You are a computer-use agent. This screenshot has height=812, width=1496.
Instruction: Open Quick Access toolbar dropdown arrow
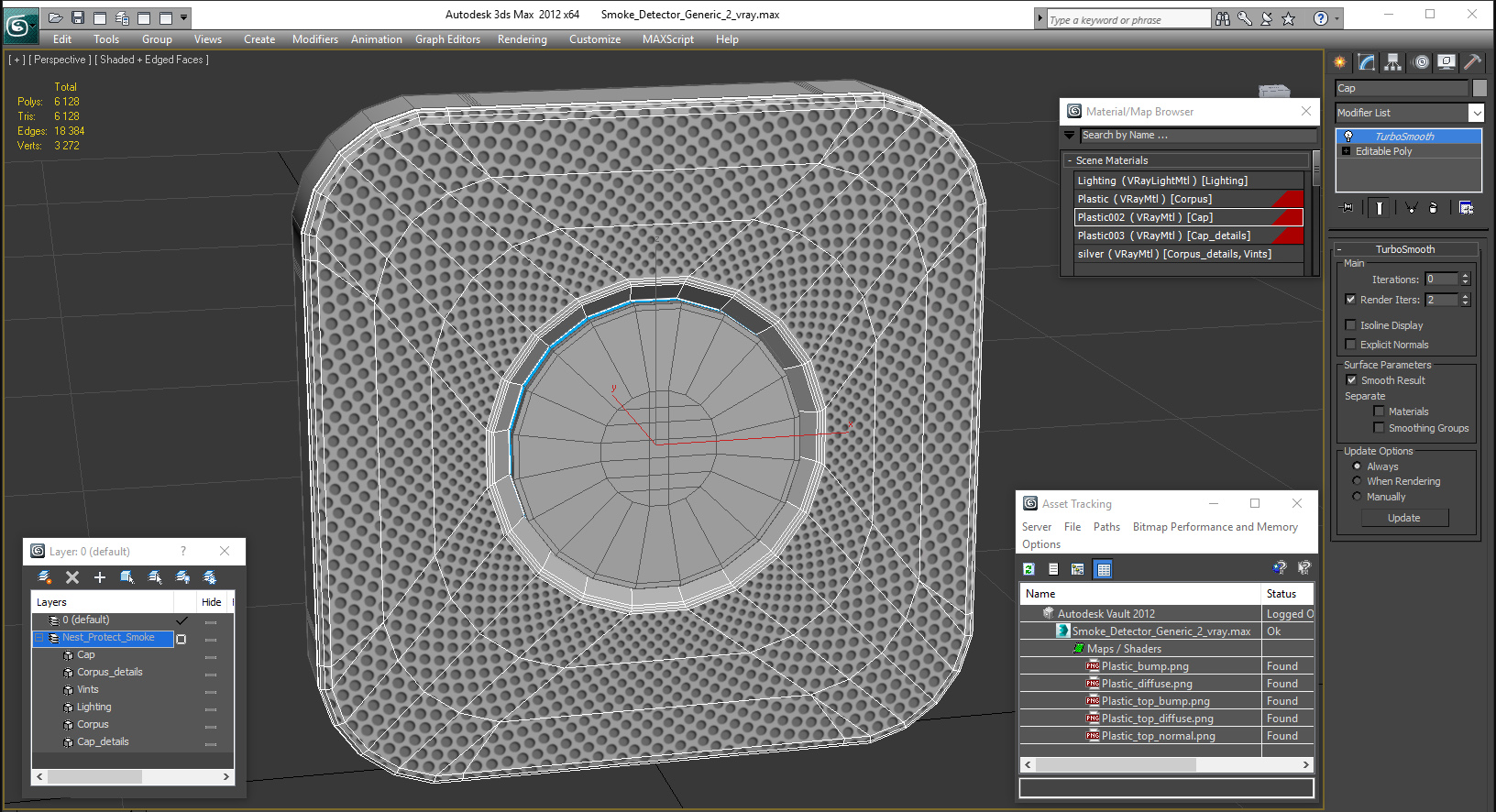(x=184, y=17)
